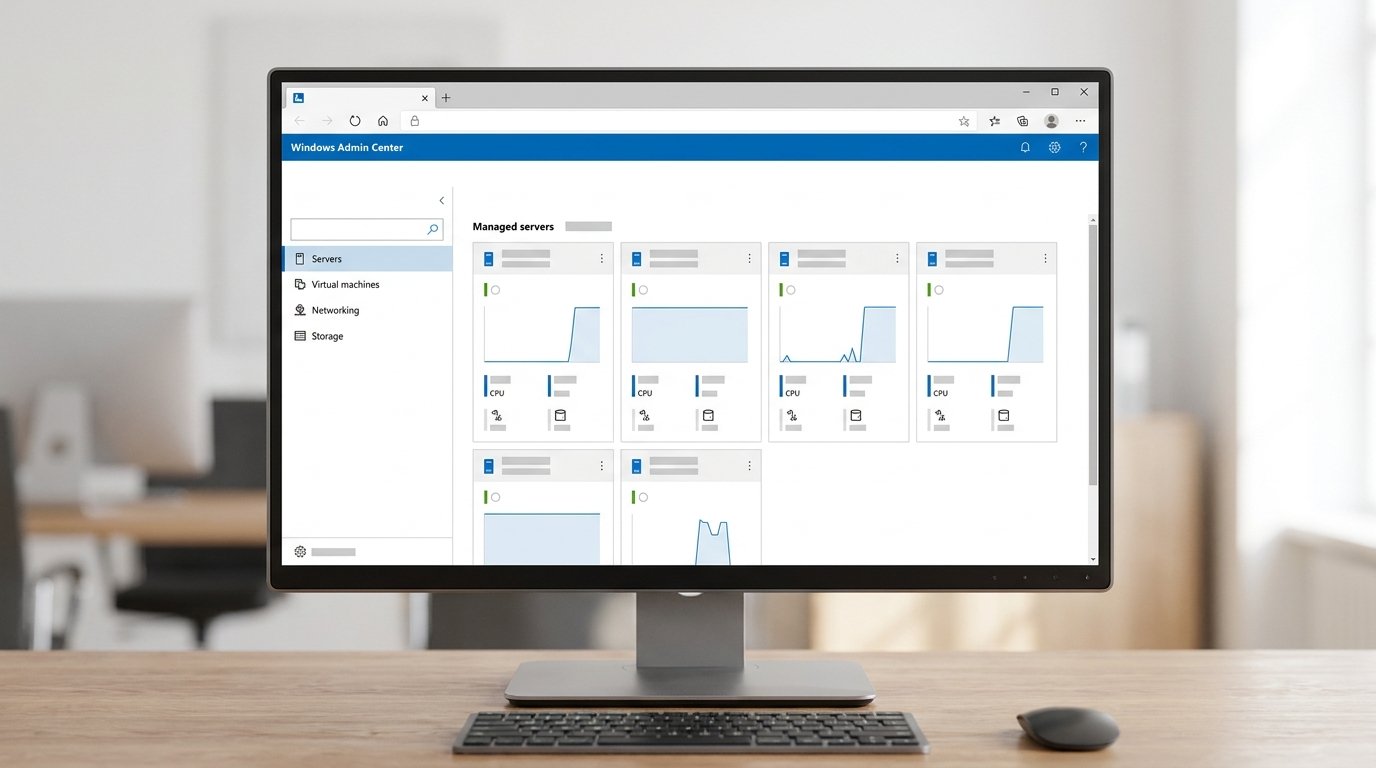
Task: Select the radio circle on the first top-row card
Action: 495,290
